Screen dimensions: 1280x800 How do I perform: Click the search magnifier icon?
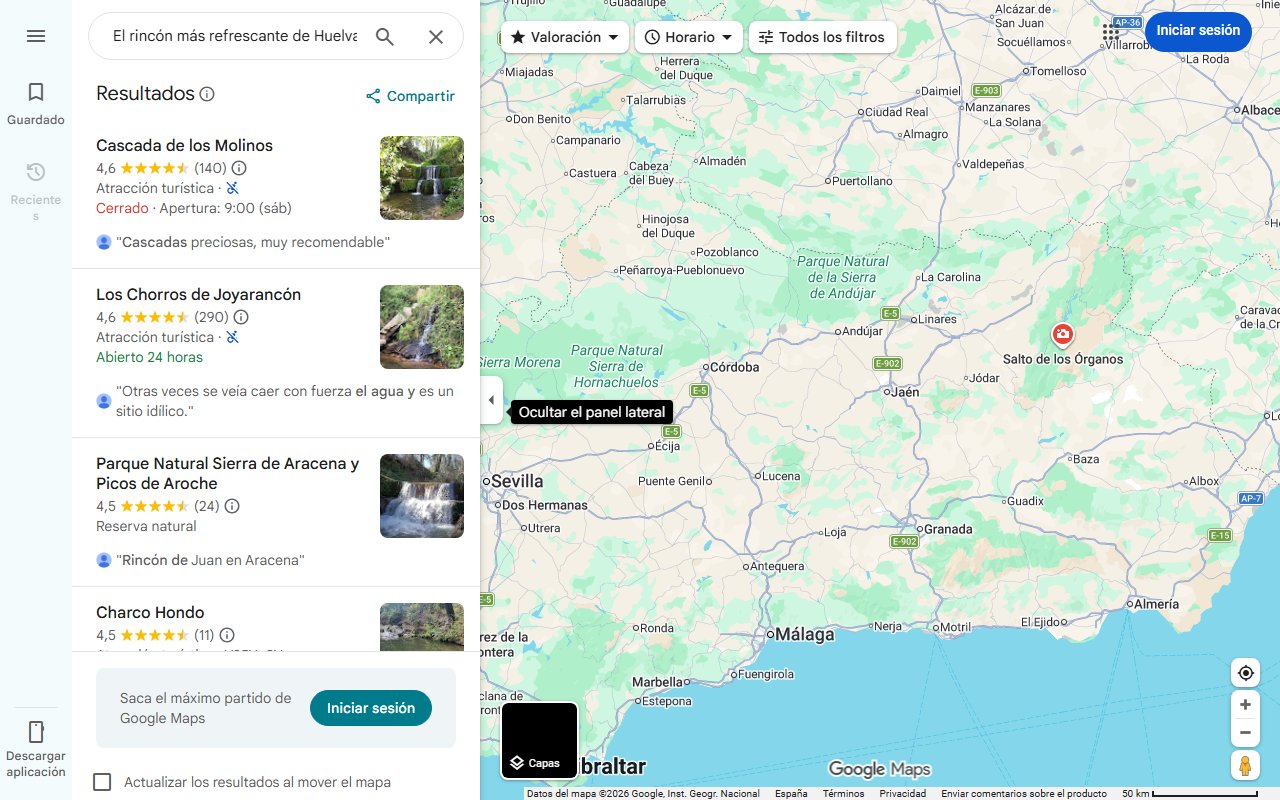pyautogui.click(x=385, y=36)
